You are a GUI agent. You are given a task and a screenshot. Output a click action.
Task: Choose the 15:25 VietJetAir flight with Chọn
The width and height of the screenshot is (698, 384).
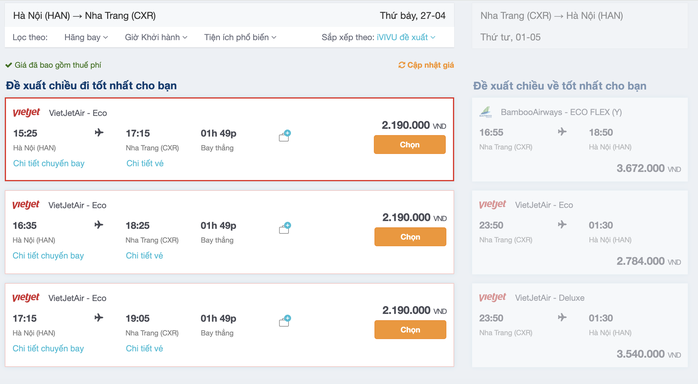click(410, 145)
